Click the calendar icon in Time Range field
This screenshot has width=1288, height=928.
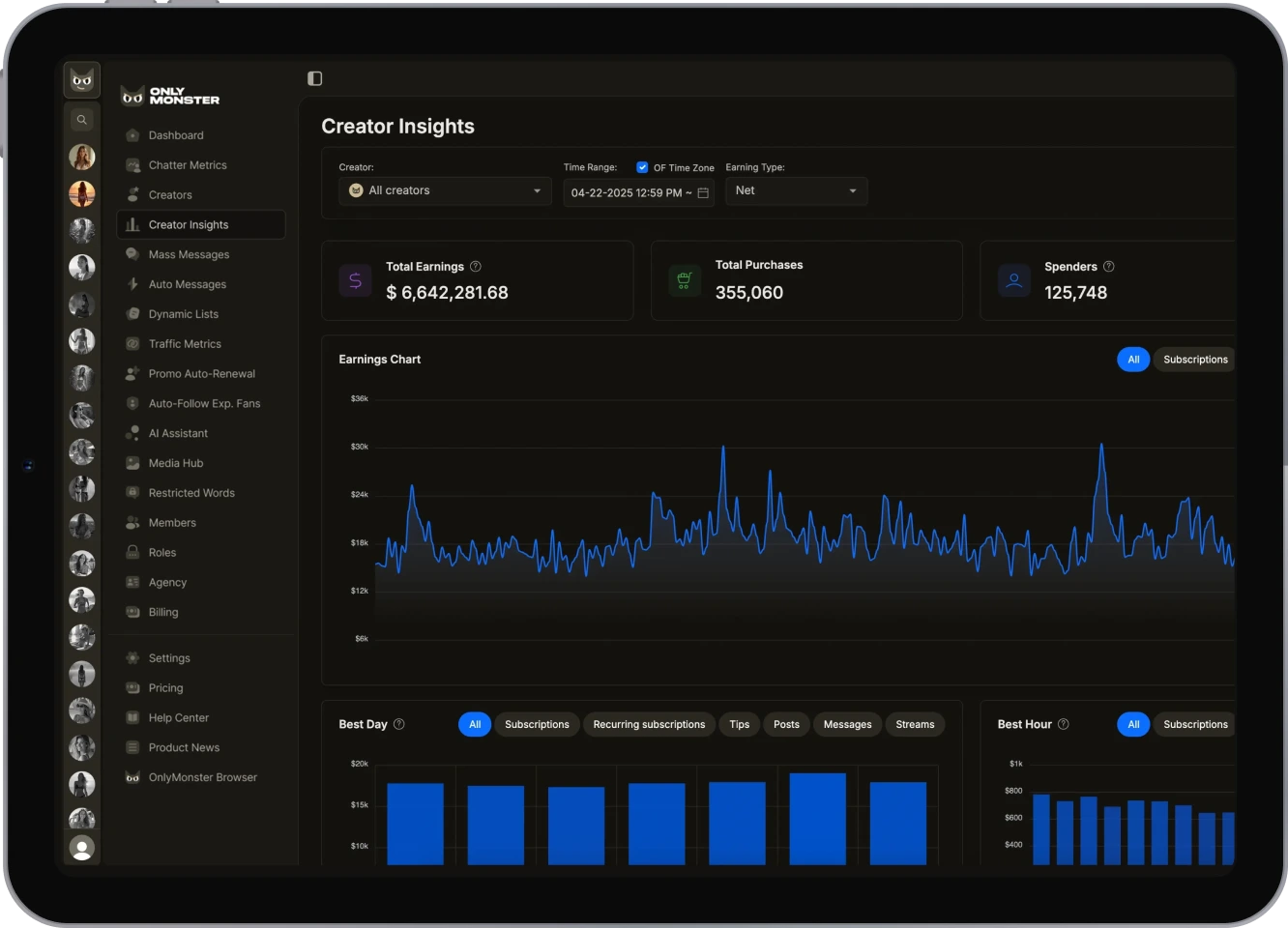tap(703, 193)
